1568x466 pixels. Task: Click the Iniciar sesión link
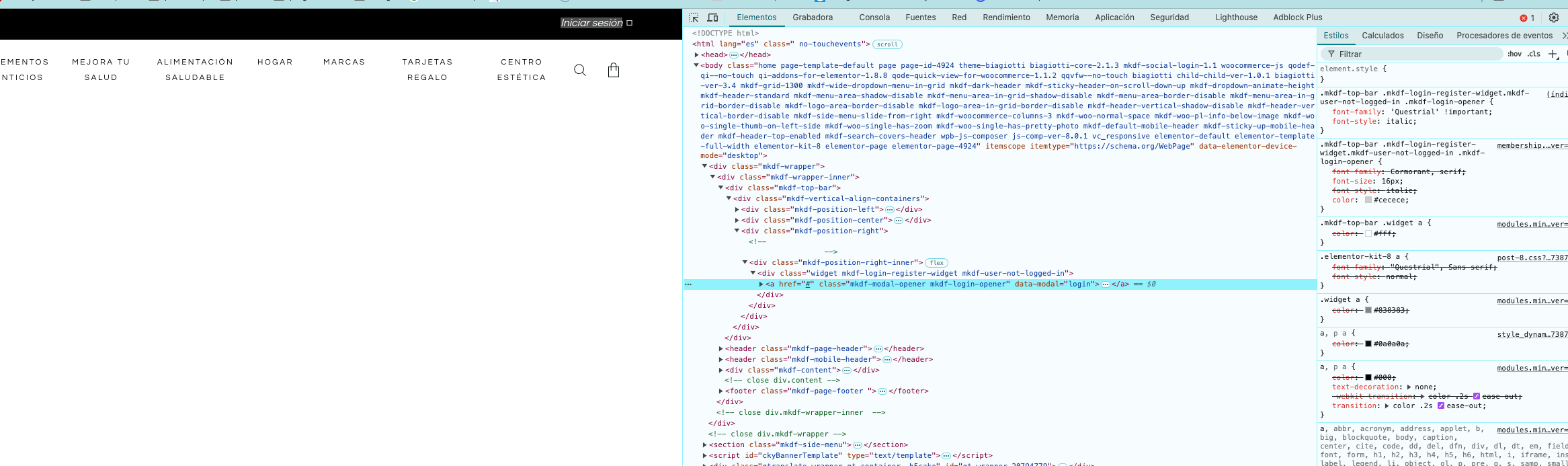pyautogui.click(x=591, y=23)
